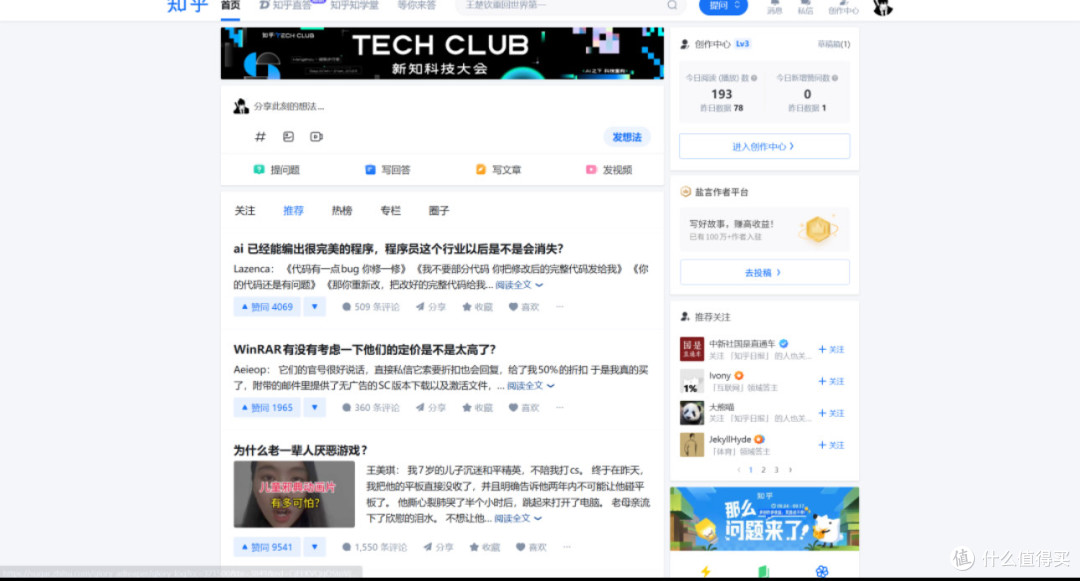Upvote the answer with 赞同 4069
This screenshot has height=581, width=1080.
pos(267,306)
